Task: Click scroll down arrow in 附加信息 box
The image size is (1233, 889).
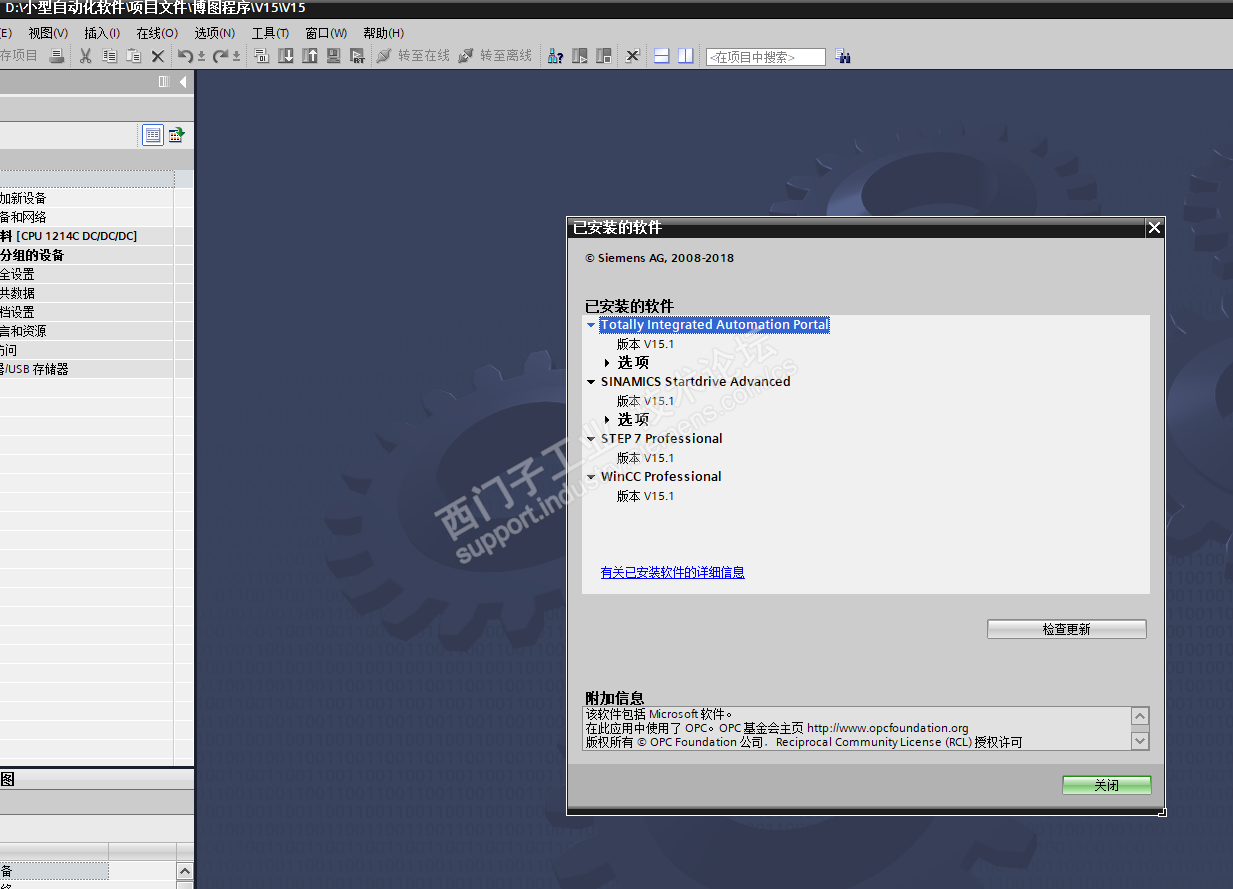Action: pos(1140,741)
